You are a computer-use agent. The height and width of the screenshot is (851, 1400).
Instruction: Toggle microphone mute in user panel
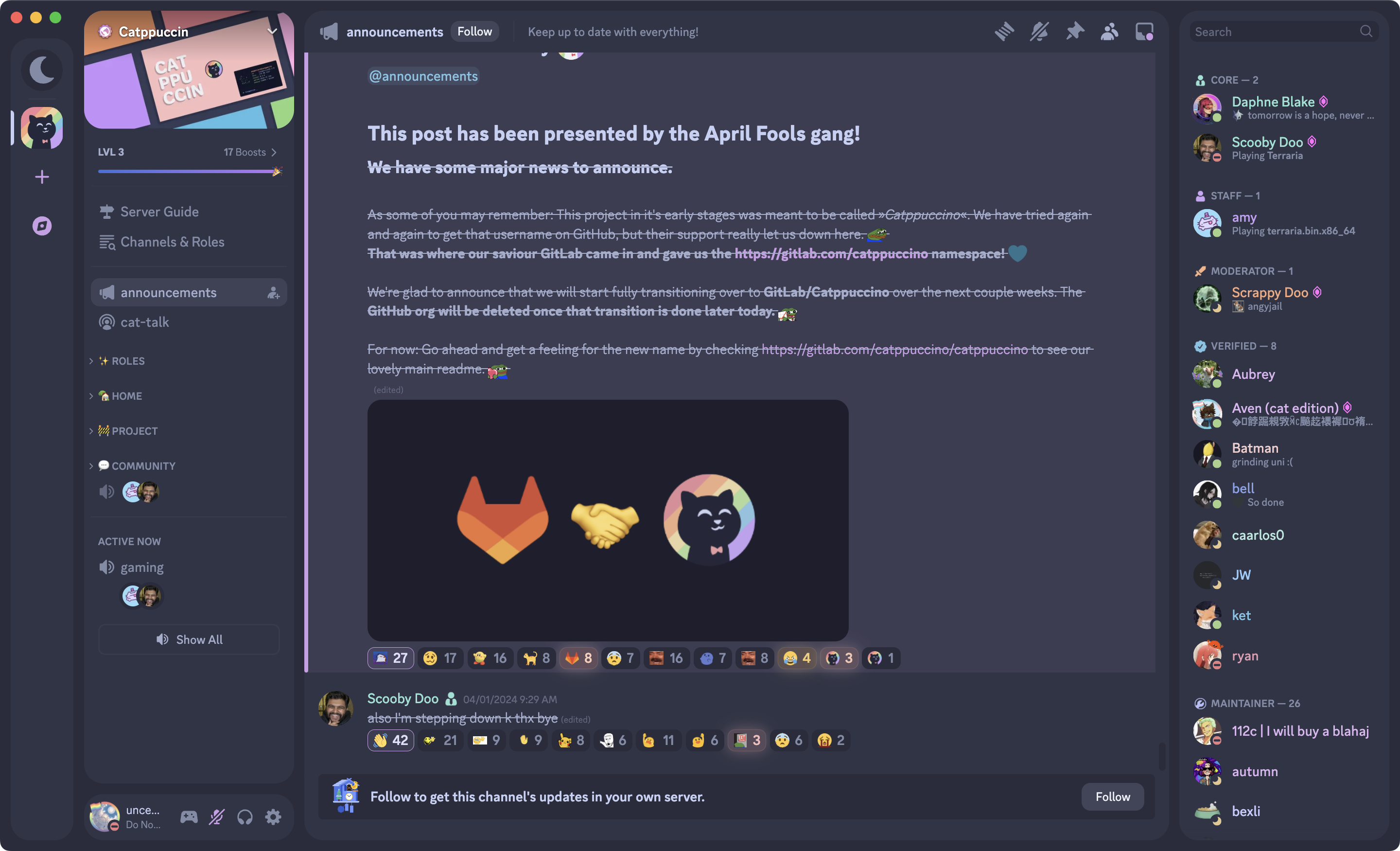216,817
